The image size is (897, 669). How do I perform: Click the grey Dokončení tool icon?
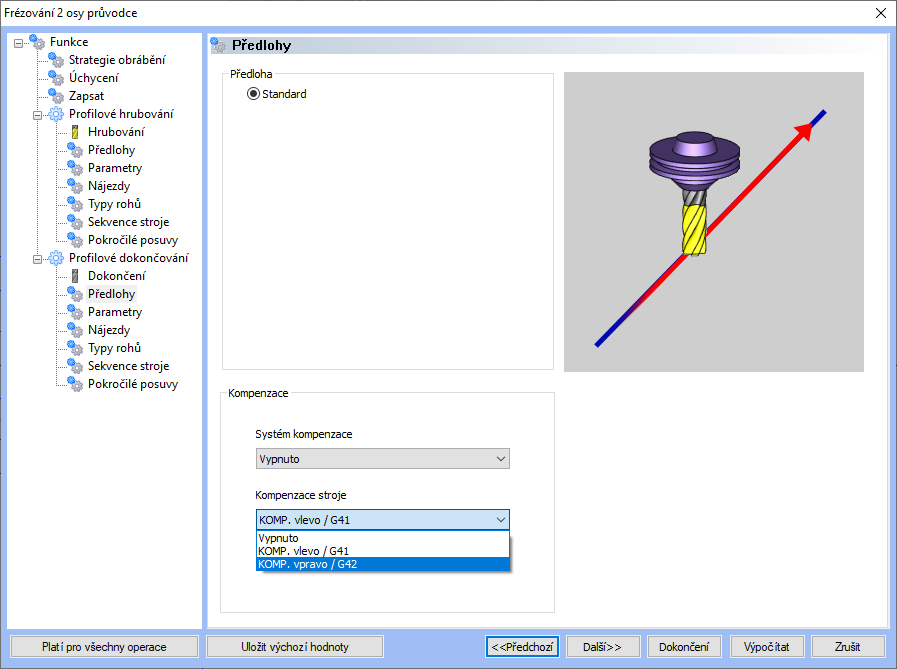pyautogui.click(x=75, y=276)
